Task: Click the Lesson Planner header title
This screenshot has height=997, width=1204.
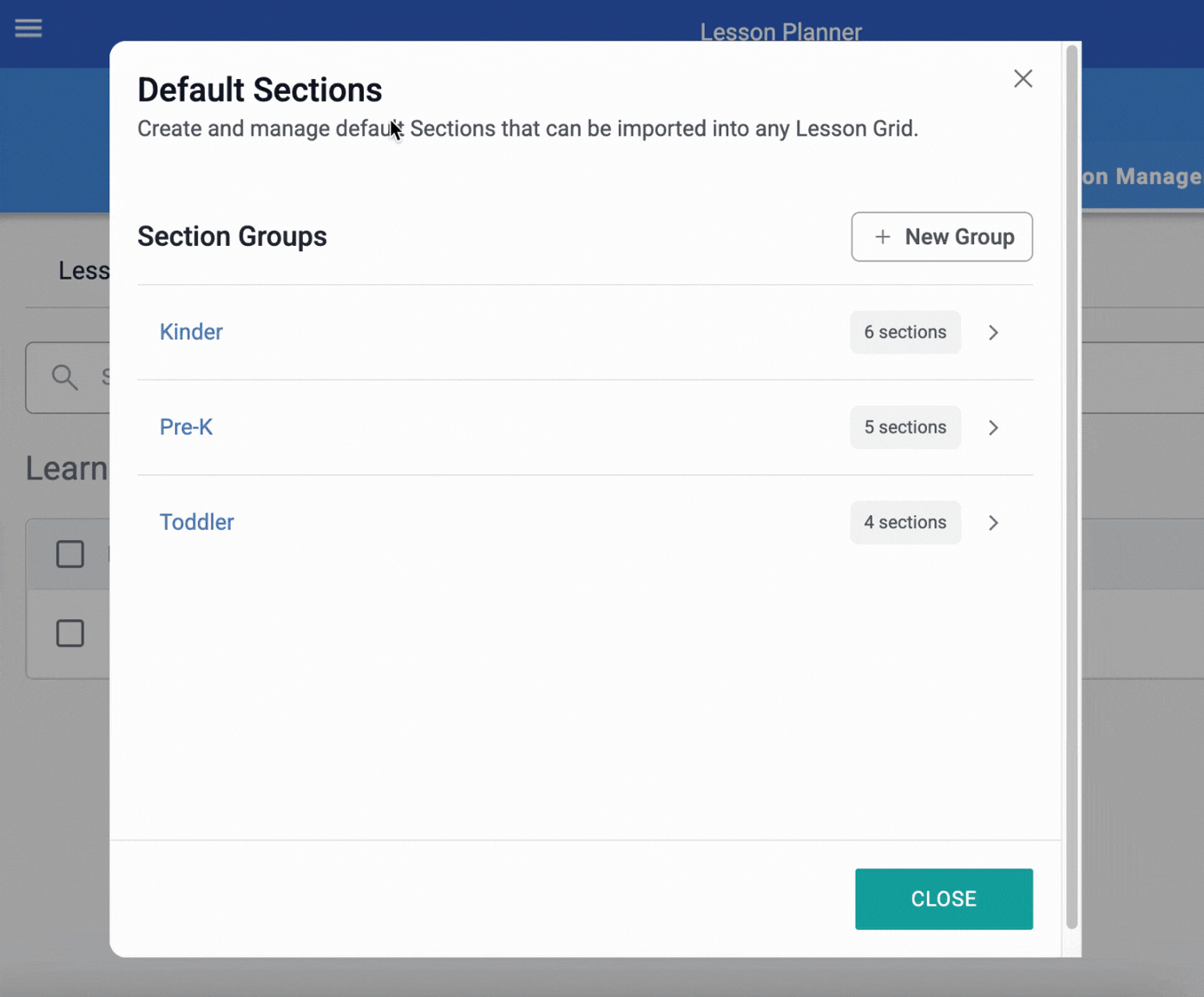Action: [780, 32]
